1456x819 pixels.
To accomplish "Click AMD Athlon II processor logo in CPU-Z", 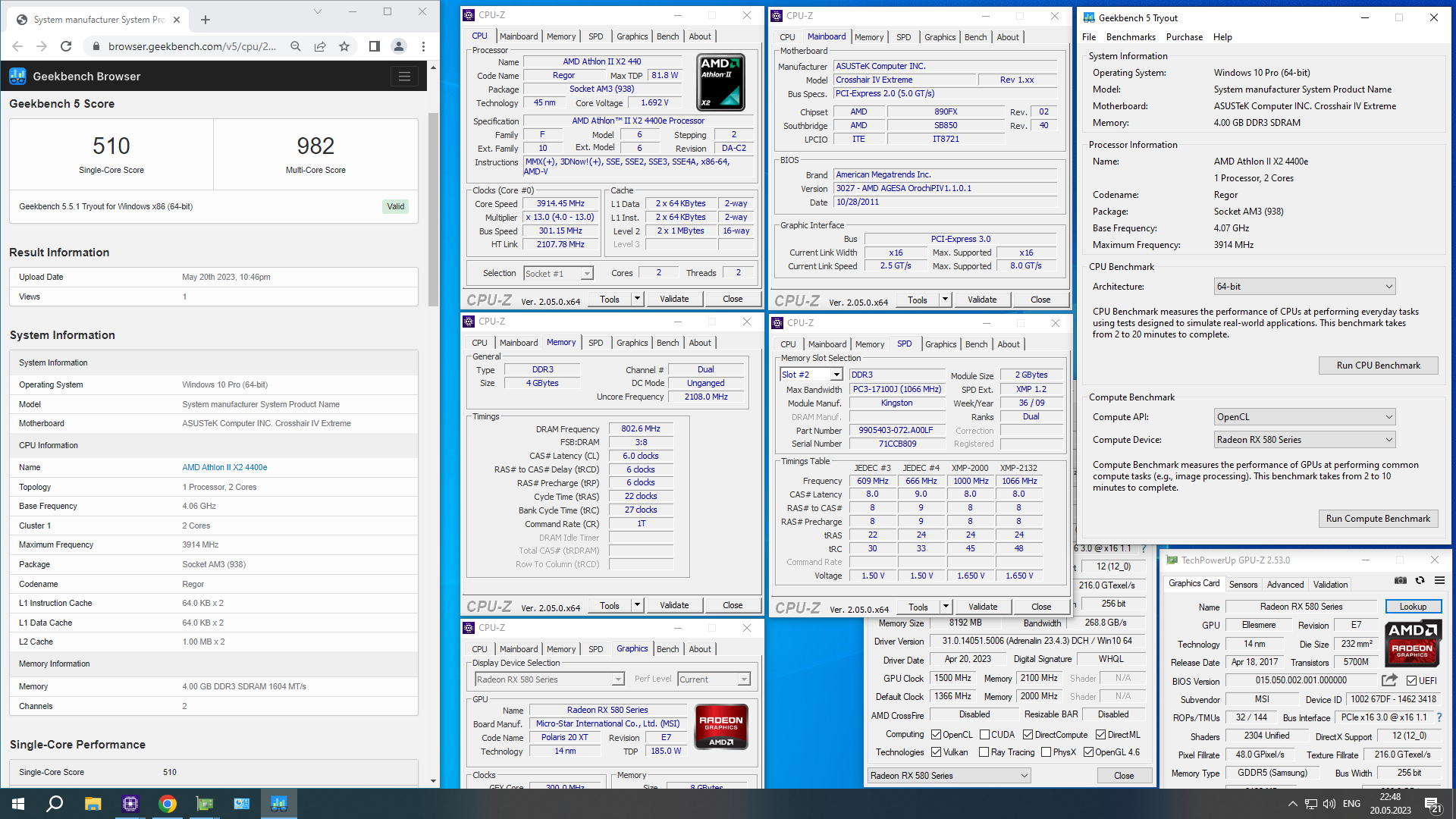I will pos(720,82).
